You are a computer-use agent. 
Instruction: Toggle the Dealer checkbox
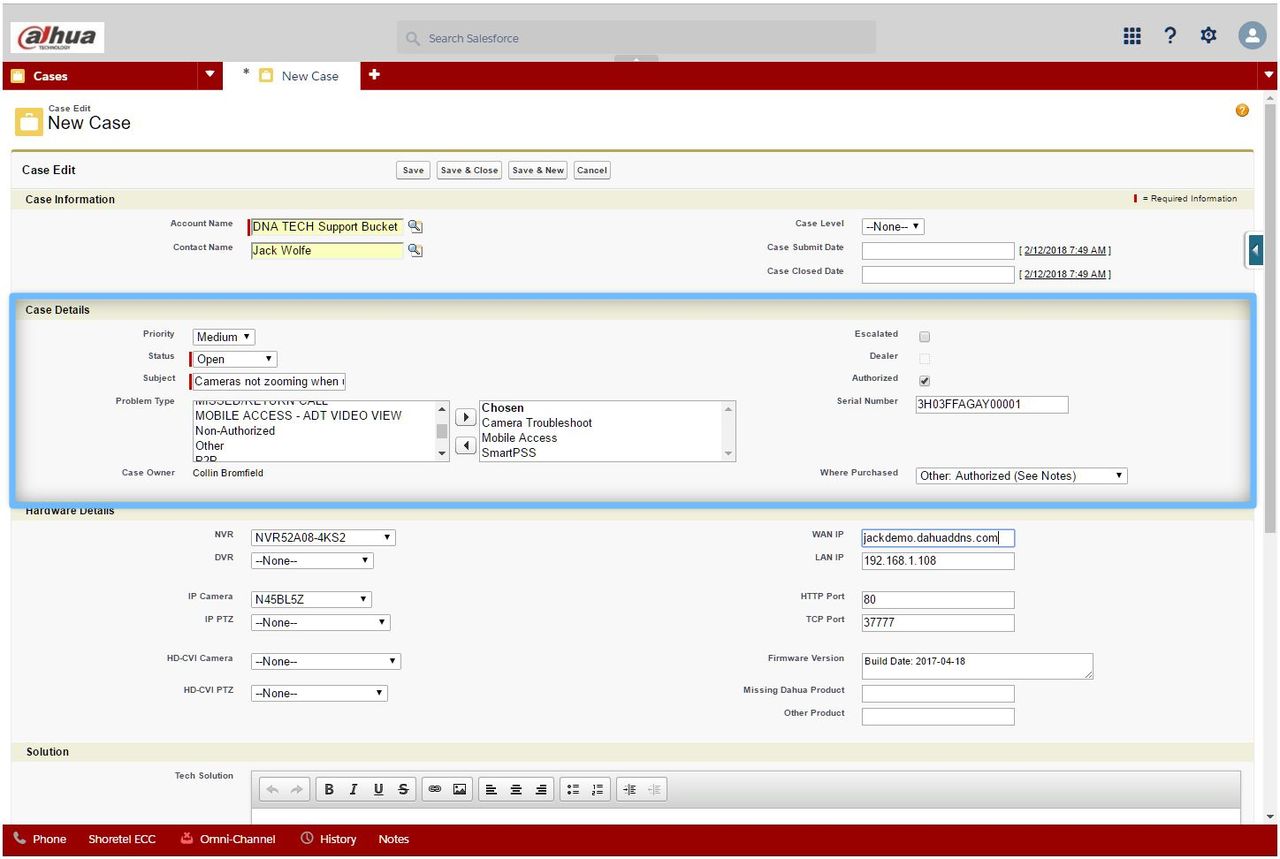[x=924, y=359]
